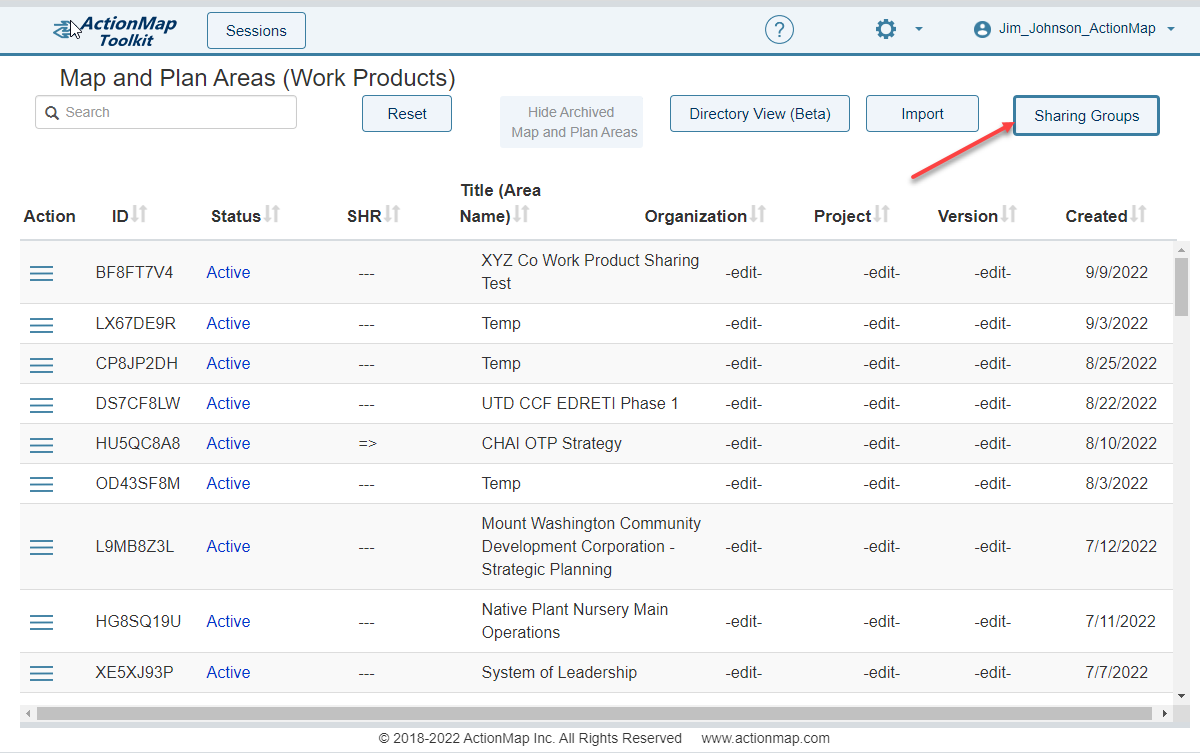Edit Version for HG8SQ19U row

993,622
